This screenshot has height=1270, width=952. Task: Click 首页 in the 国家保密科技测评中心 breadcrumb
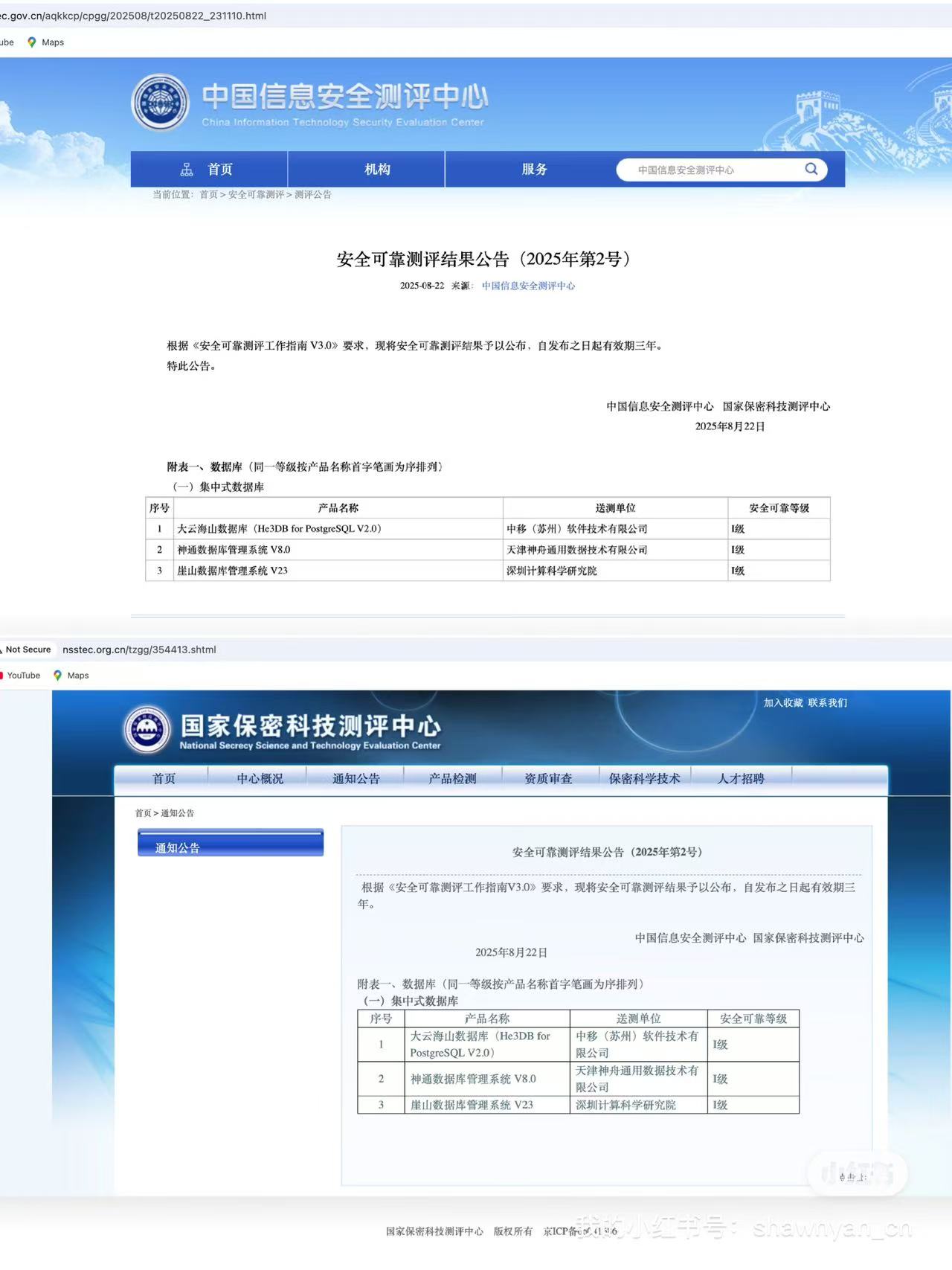pyautogui.click(x=143, y=813)
